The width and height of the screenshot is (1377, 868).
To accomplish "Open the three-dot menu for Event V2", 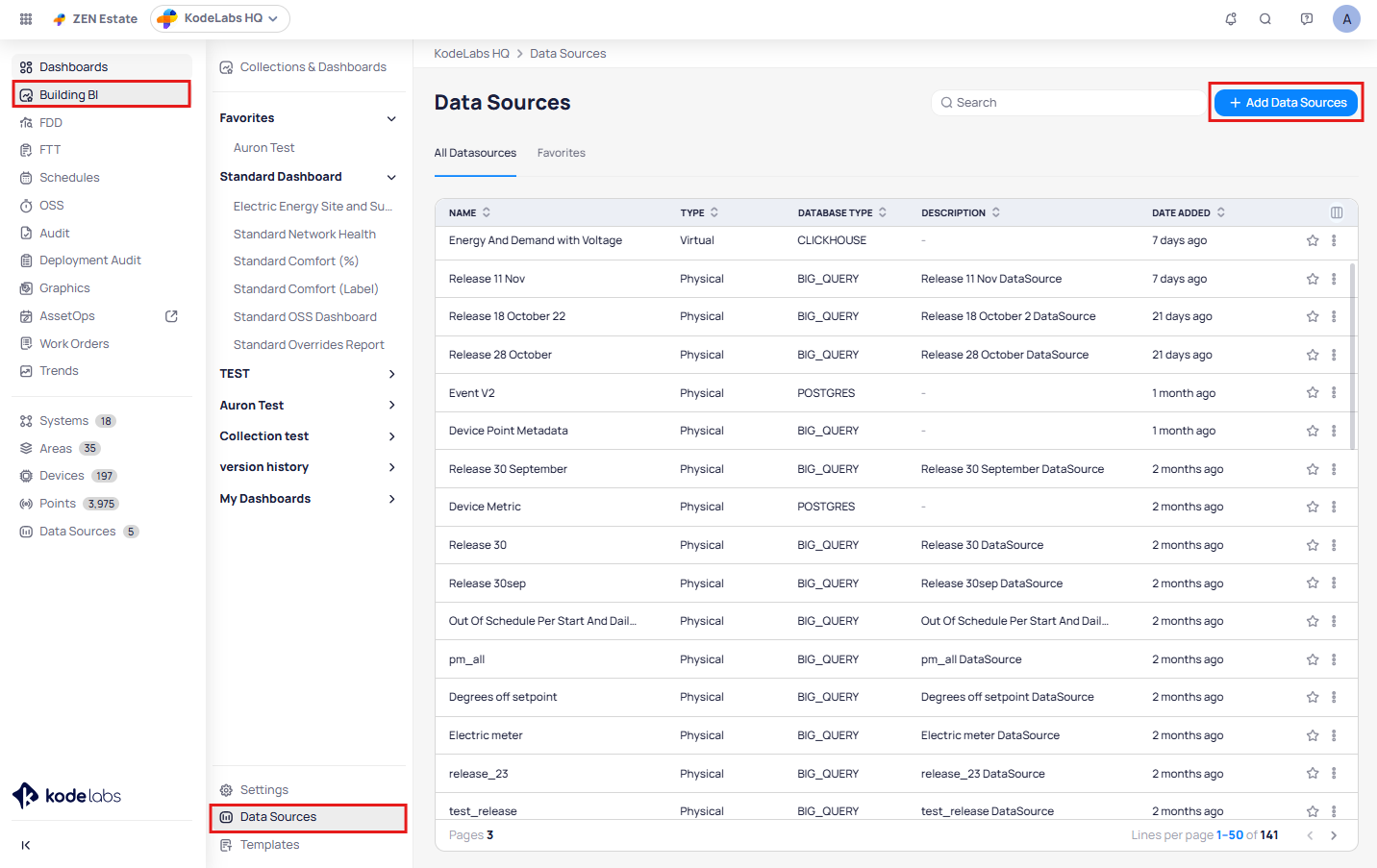I will click(x=1334, y=392).
